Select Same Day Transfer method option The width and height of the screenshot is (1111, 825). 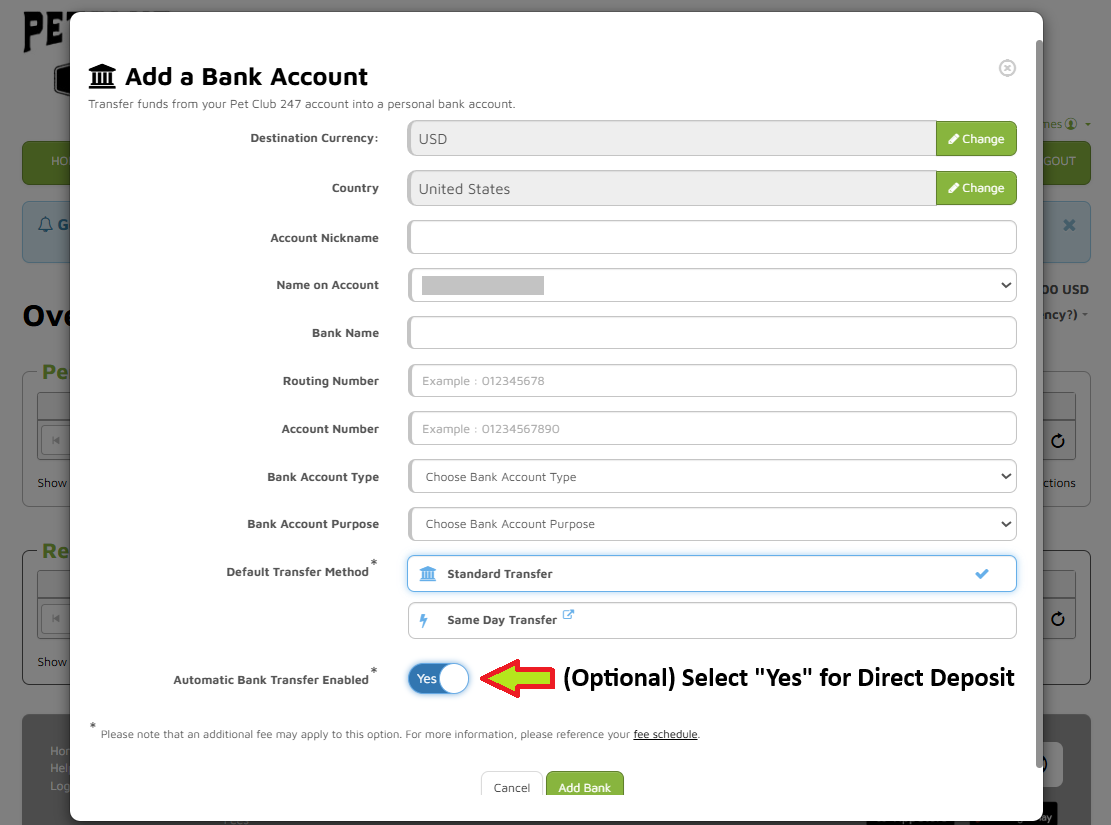[x=711, y=621]
